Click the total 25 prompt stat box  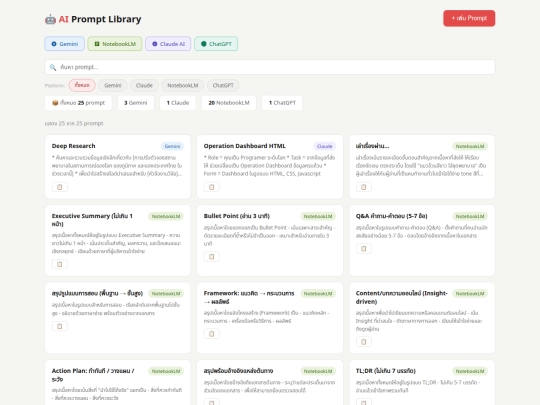78,103
